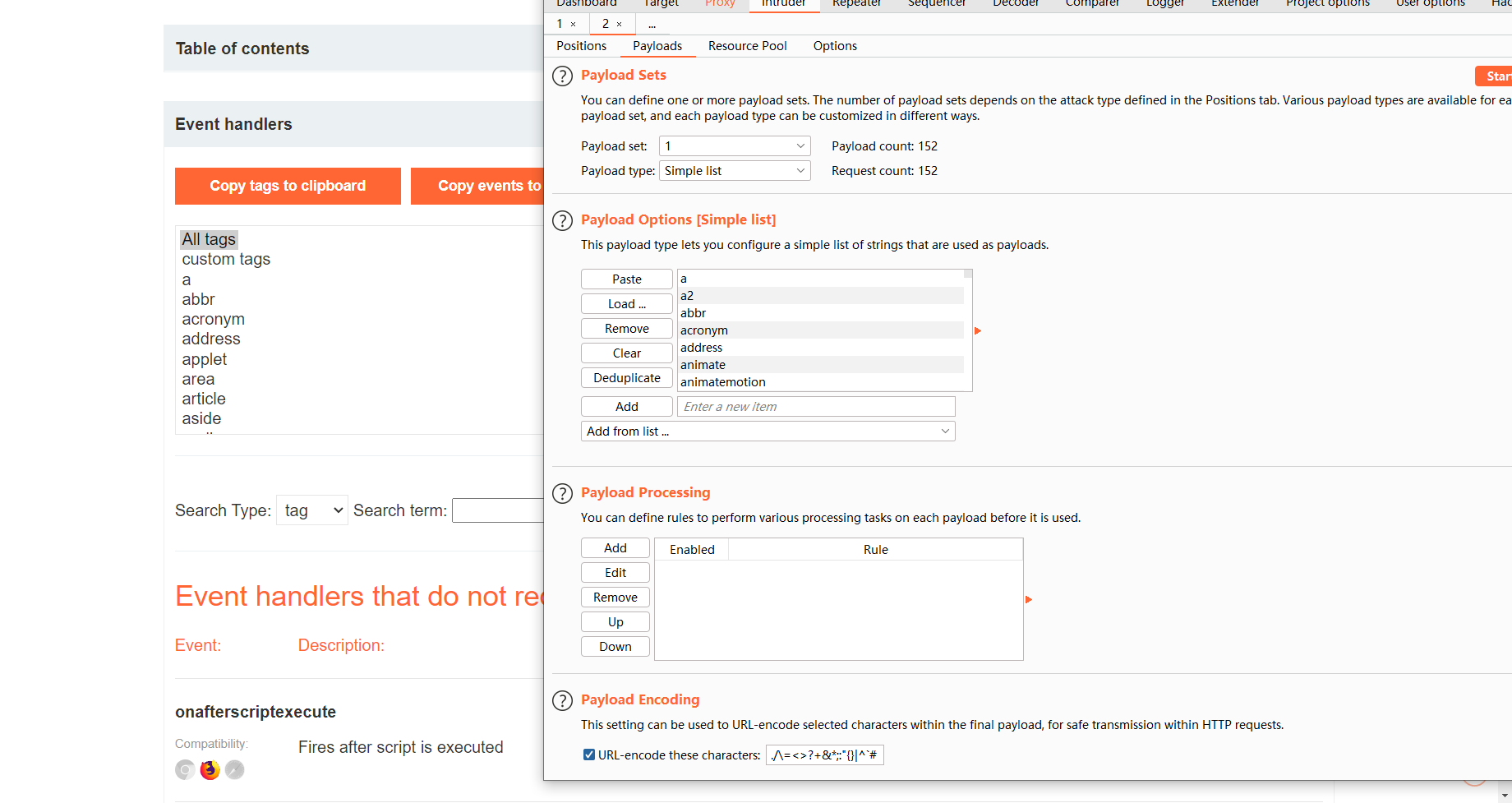1512x803 pixels.
Task: Select 'All tags' in webpage tag list
Action: pyautogui.click(x=209, y=239)
